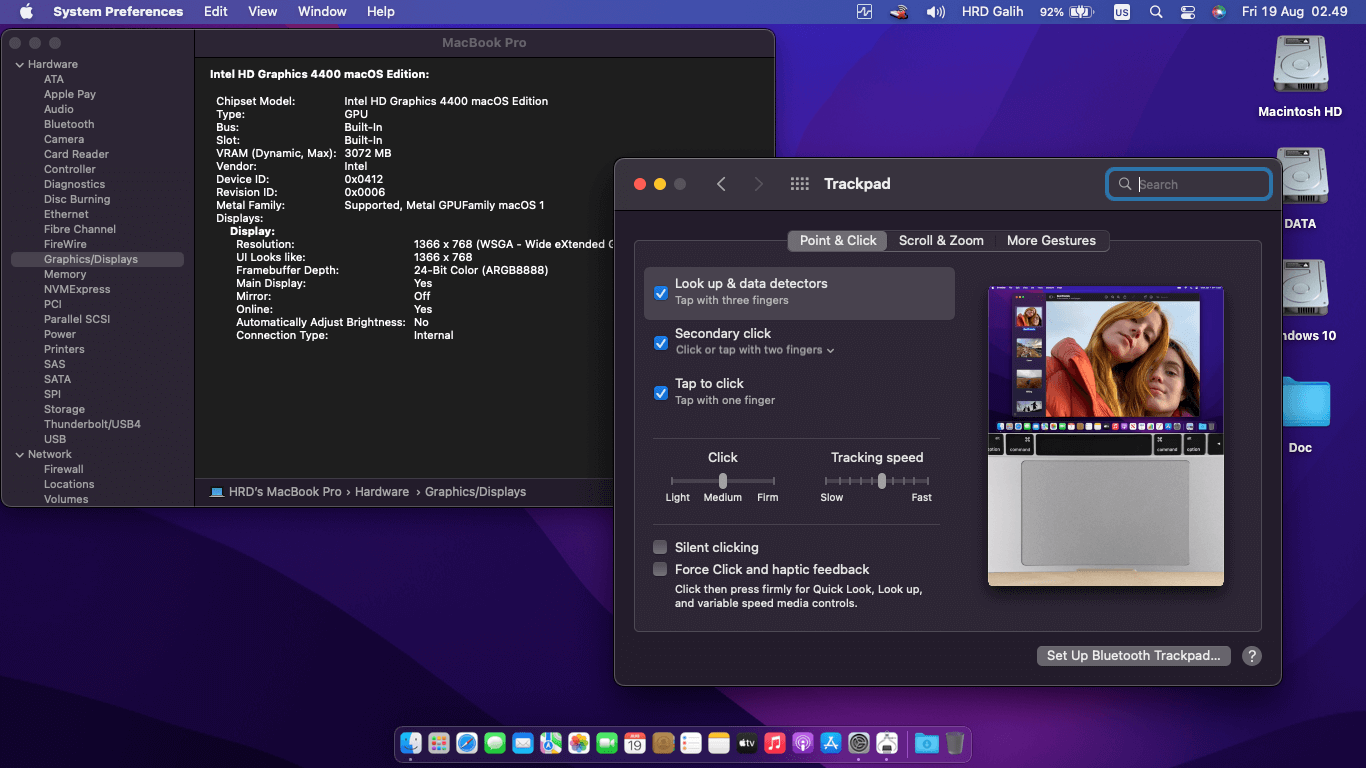This screenshot has height=768, width=1366.
Task: Toggle Secondary click checkbox
Action: [x=660, y=343]
